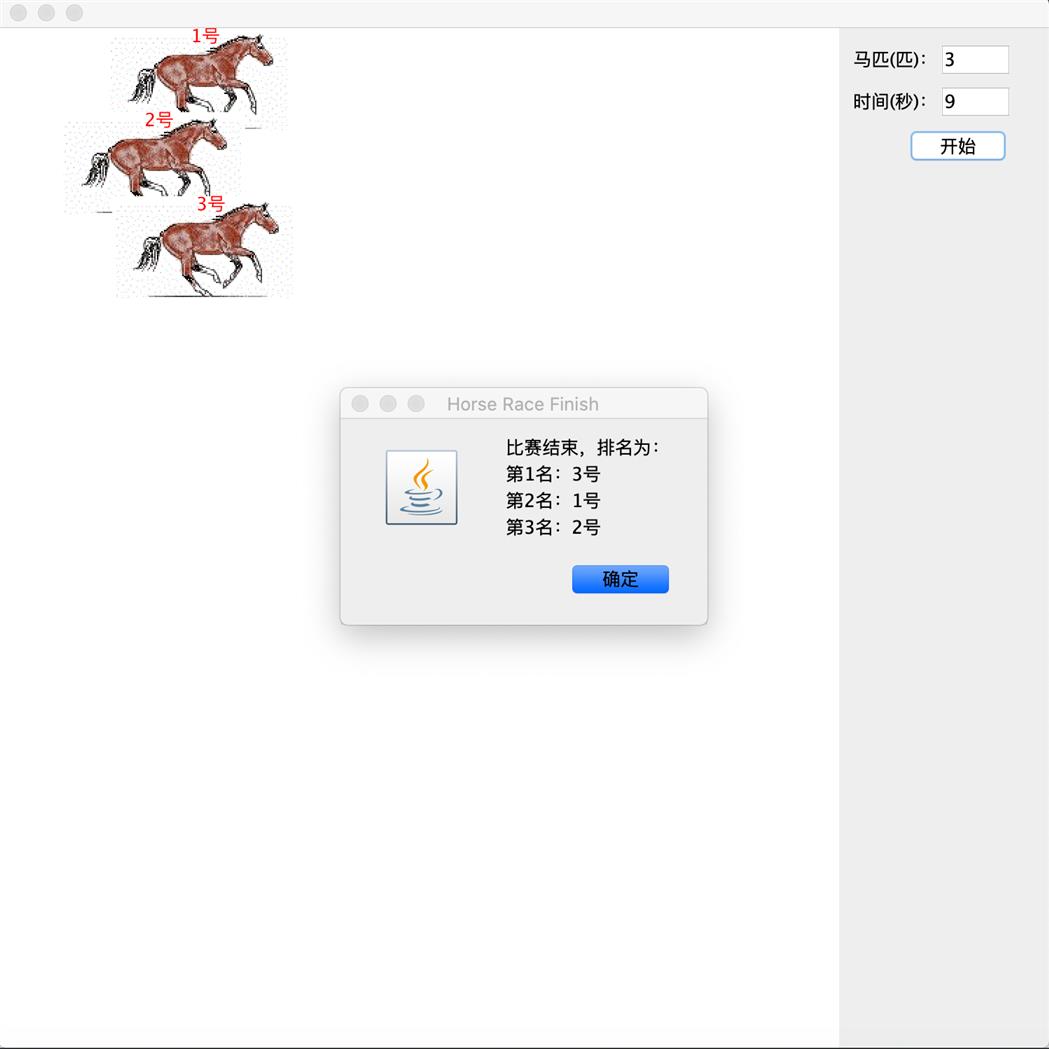Zoom the main horse race window
The width and height of the screenshot is (1049, 1049).
click(74, 13)
